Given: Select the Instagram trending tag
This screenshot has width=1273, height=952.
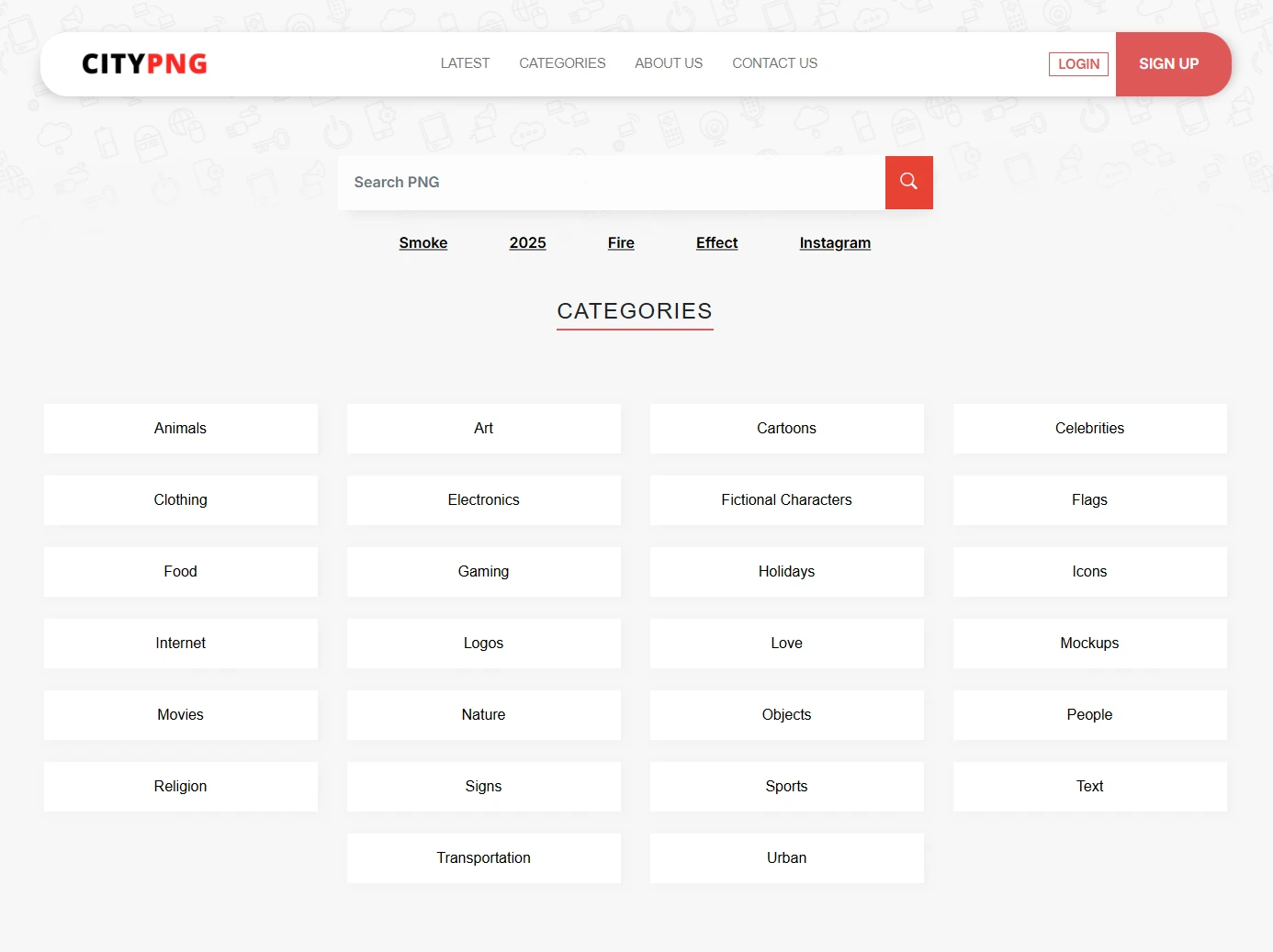Looking at the screenshot, I should click(835, 242).
